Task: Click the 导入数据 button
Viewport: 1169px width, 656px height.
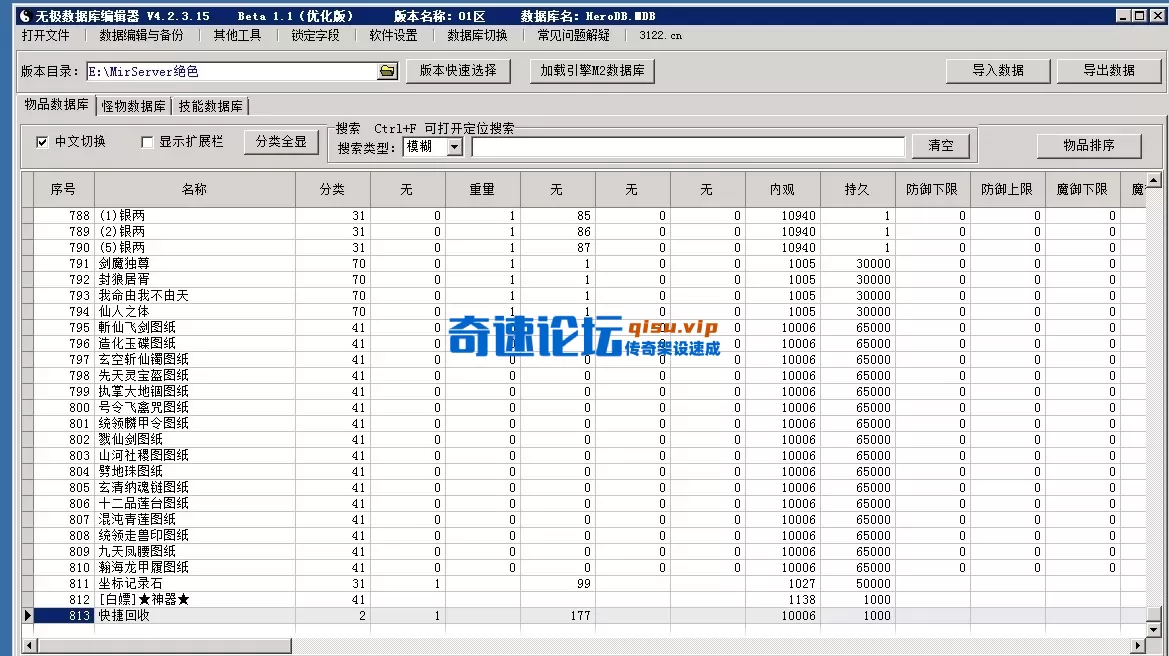Action: pos(998,71)
